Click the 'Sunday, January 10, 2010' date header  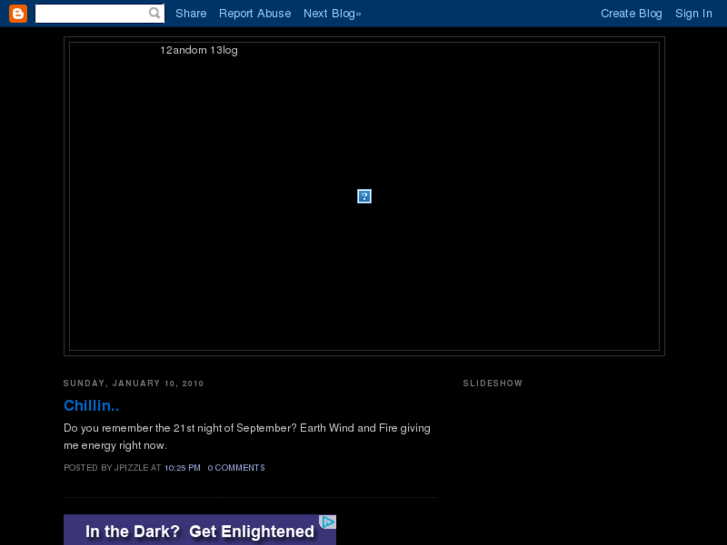point(133,383)
